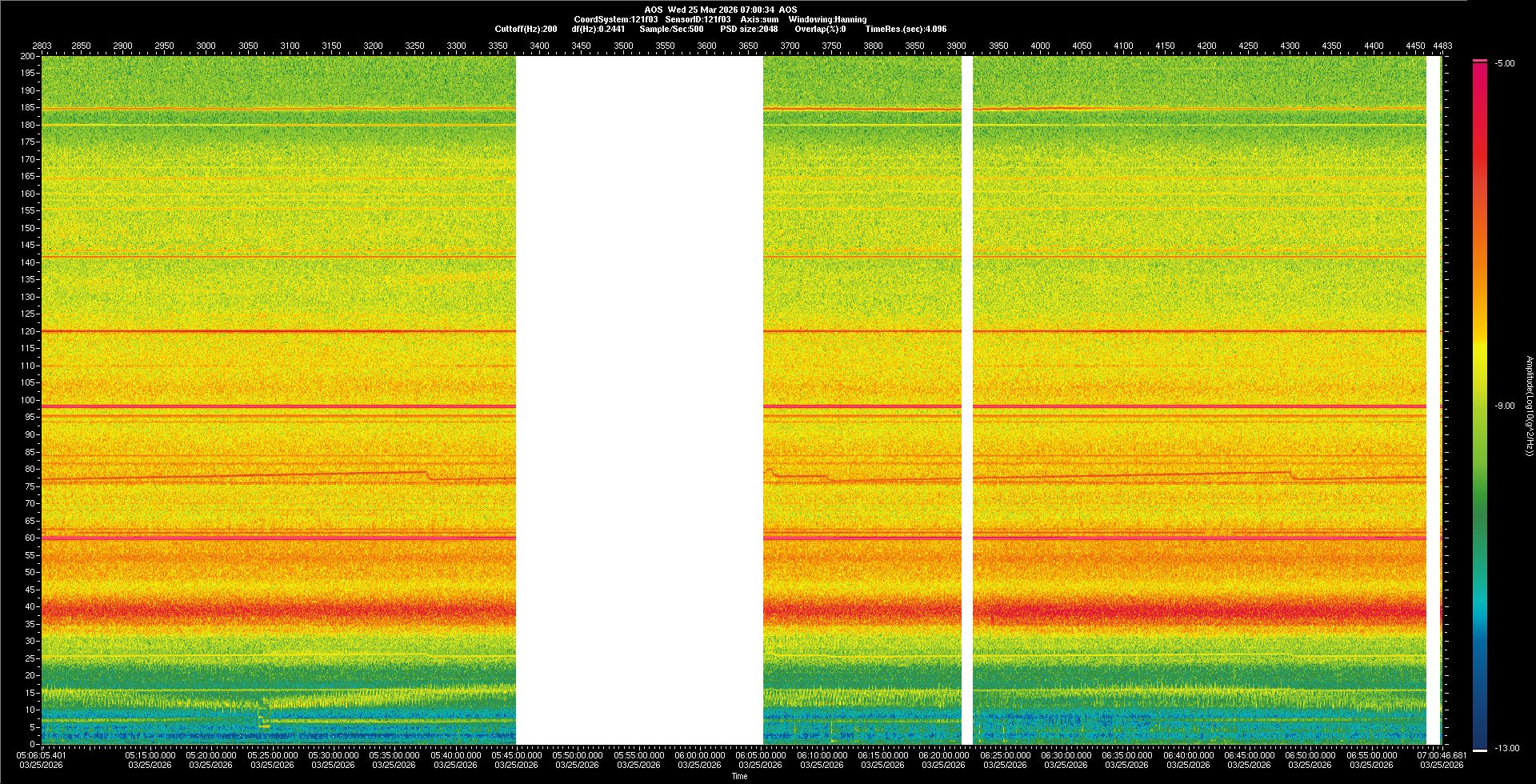Click the 05:15:00.000 time axis label
This screenshot has width=1536, height=784.
coord(150,755)
